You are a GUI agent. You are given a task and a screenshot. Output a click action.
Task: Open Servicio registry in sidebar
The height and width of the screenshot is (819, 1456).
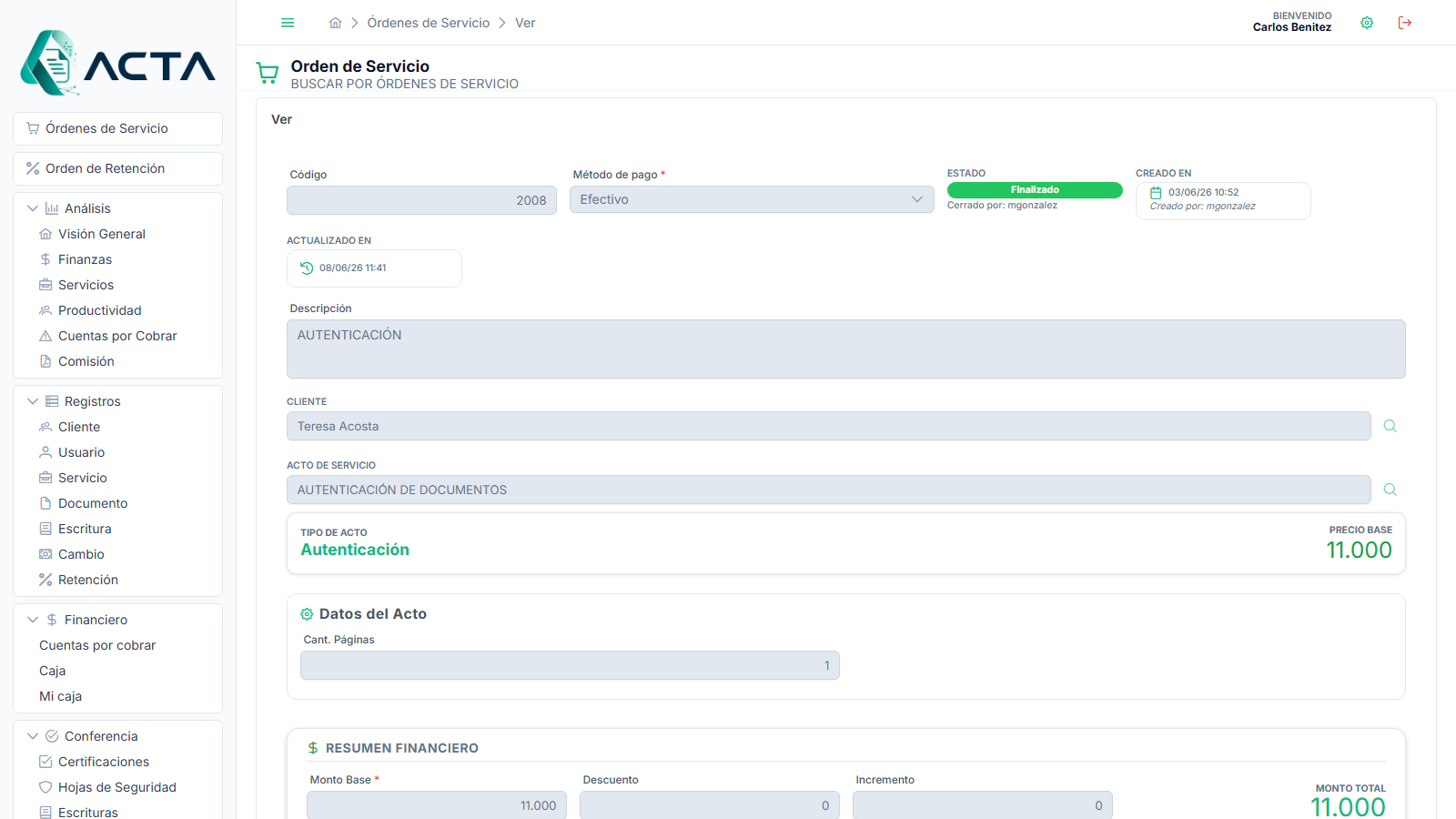coord(82,478)
